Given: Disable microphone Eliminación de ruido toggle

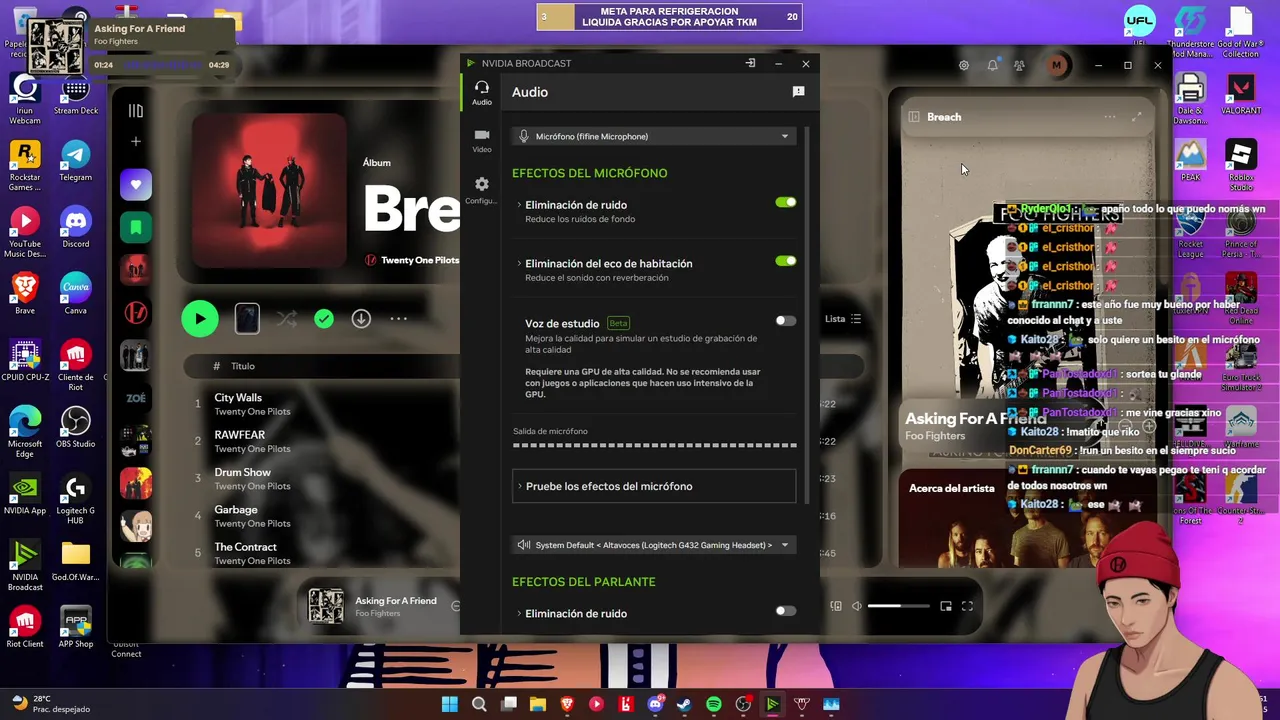Looking at the screenshot, I should (x=786, y=203).
